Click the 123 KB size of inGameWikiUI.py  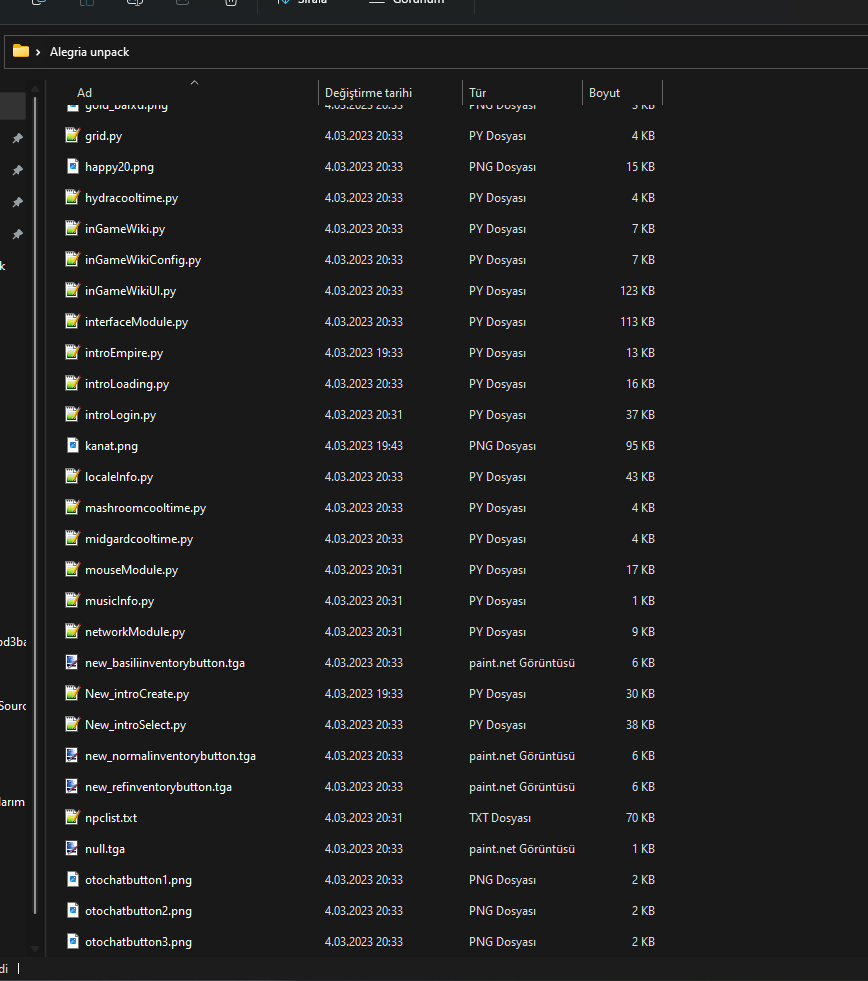pos(637,290)
